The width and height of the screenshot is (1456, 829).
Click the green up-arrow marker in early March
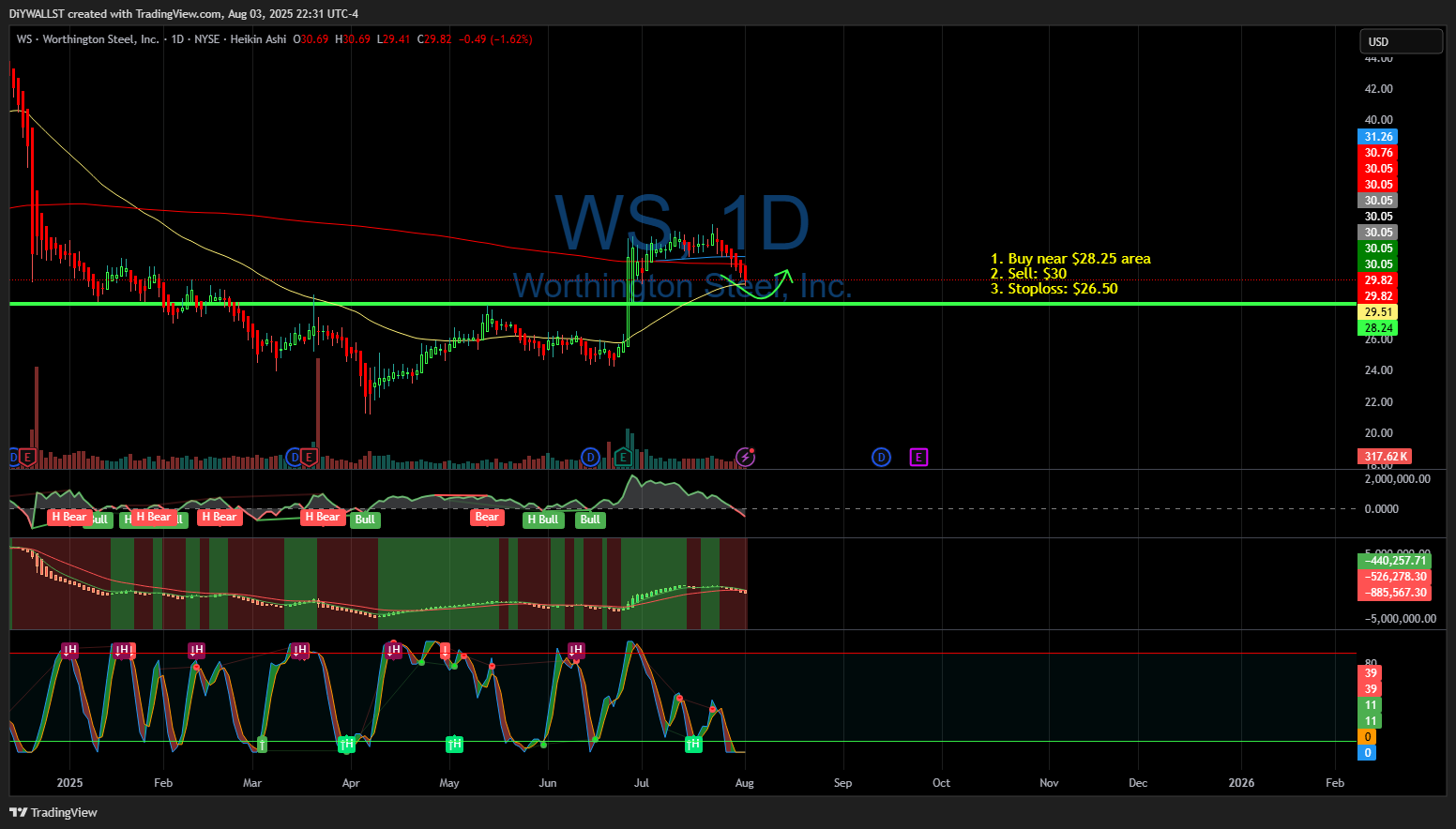coord(262,744)
